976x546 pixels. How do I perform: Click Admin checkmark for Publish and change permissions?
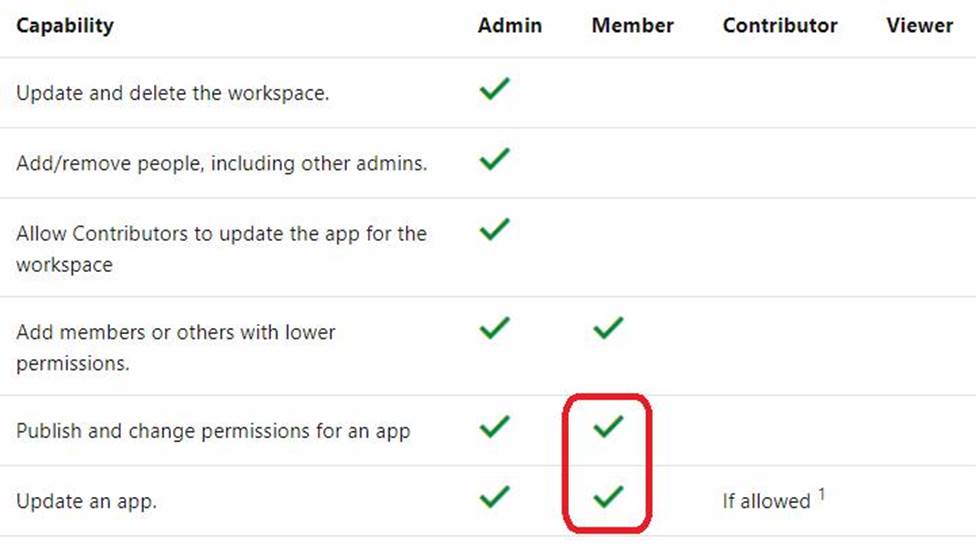pos(494,427)
